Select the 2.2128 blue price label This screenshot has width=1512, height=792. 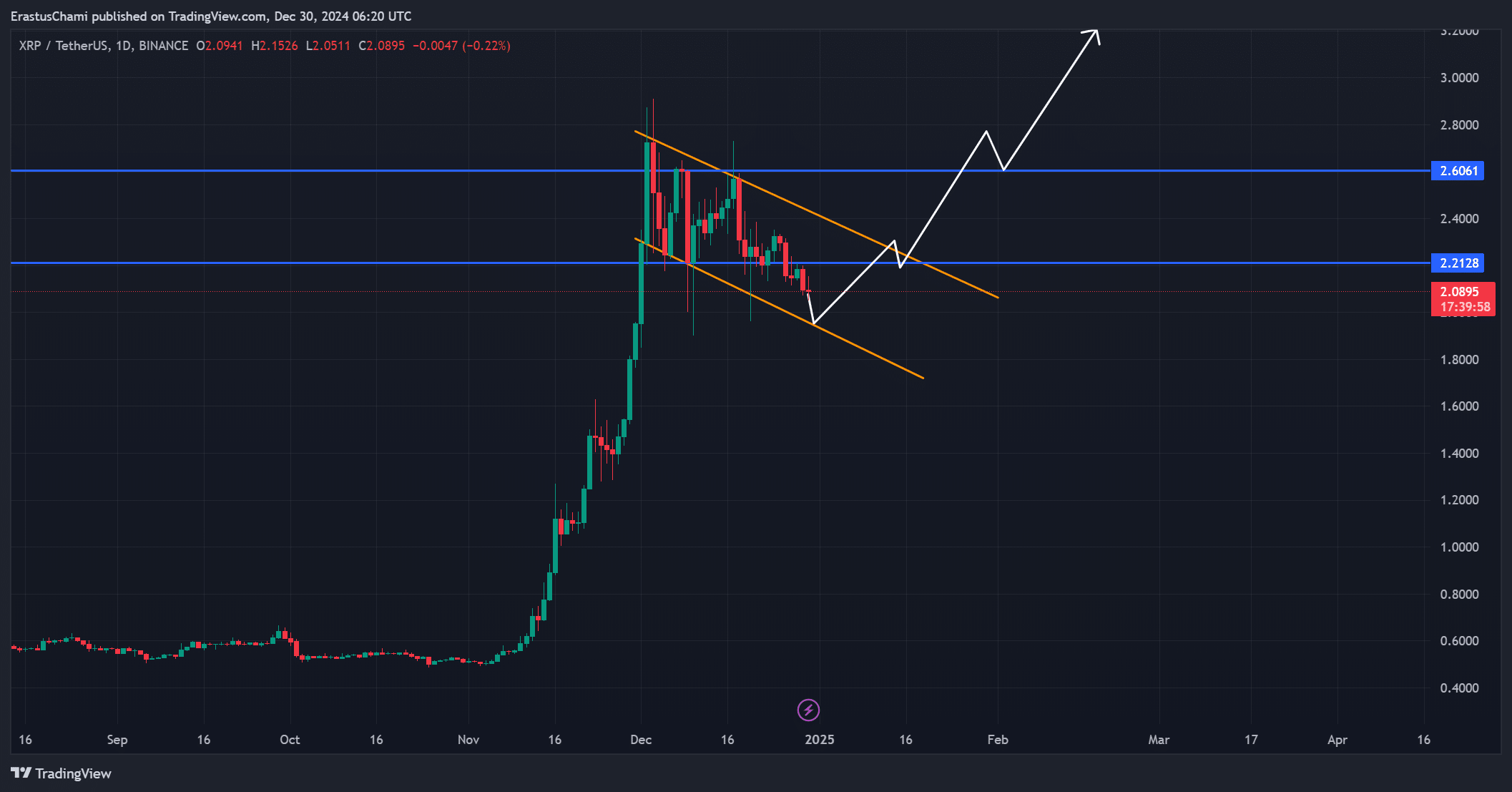tap(1458, 263)
